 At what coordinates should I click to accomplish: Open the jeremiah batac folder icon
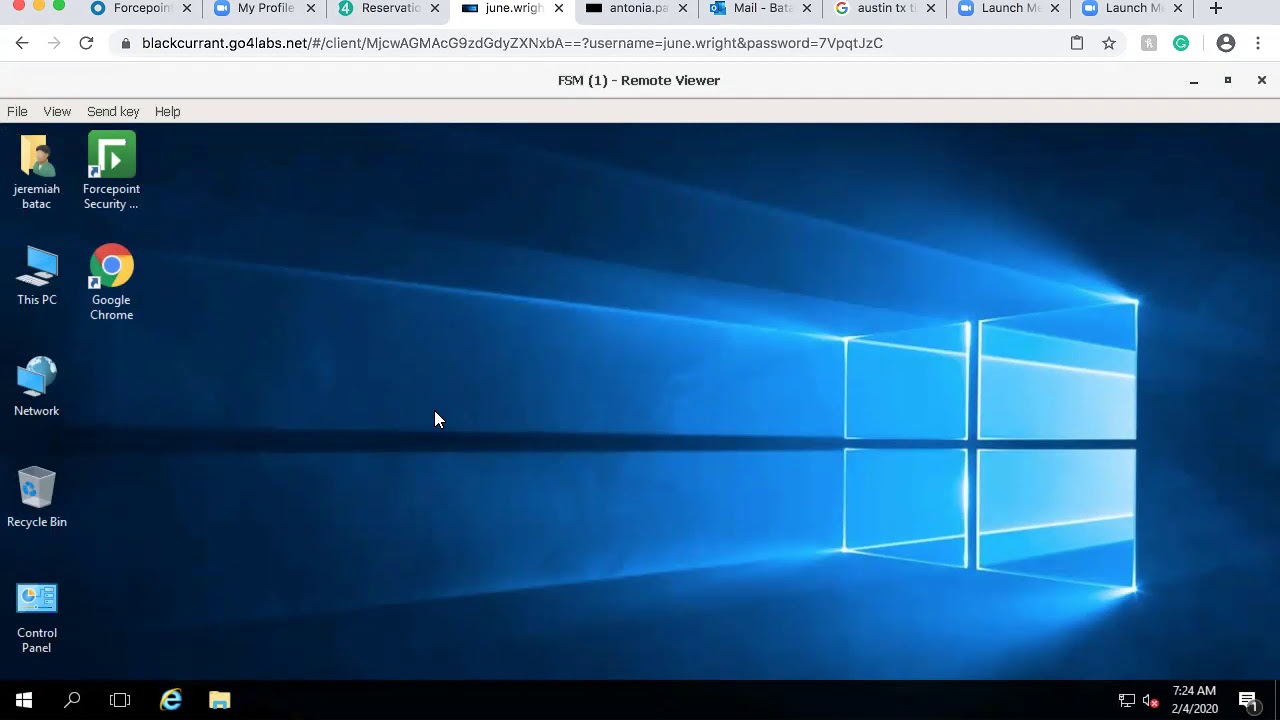[x=37, y=171]
